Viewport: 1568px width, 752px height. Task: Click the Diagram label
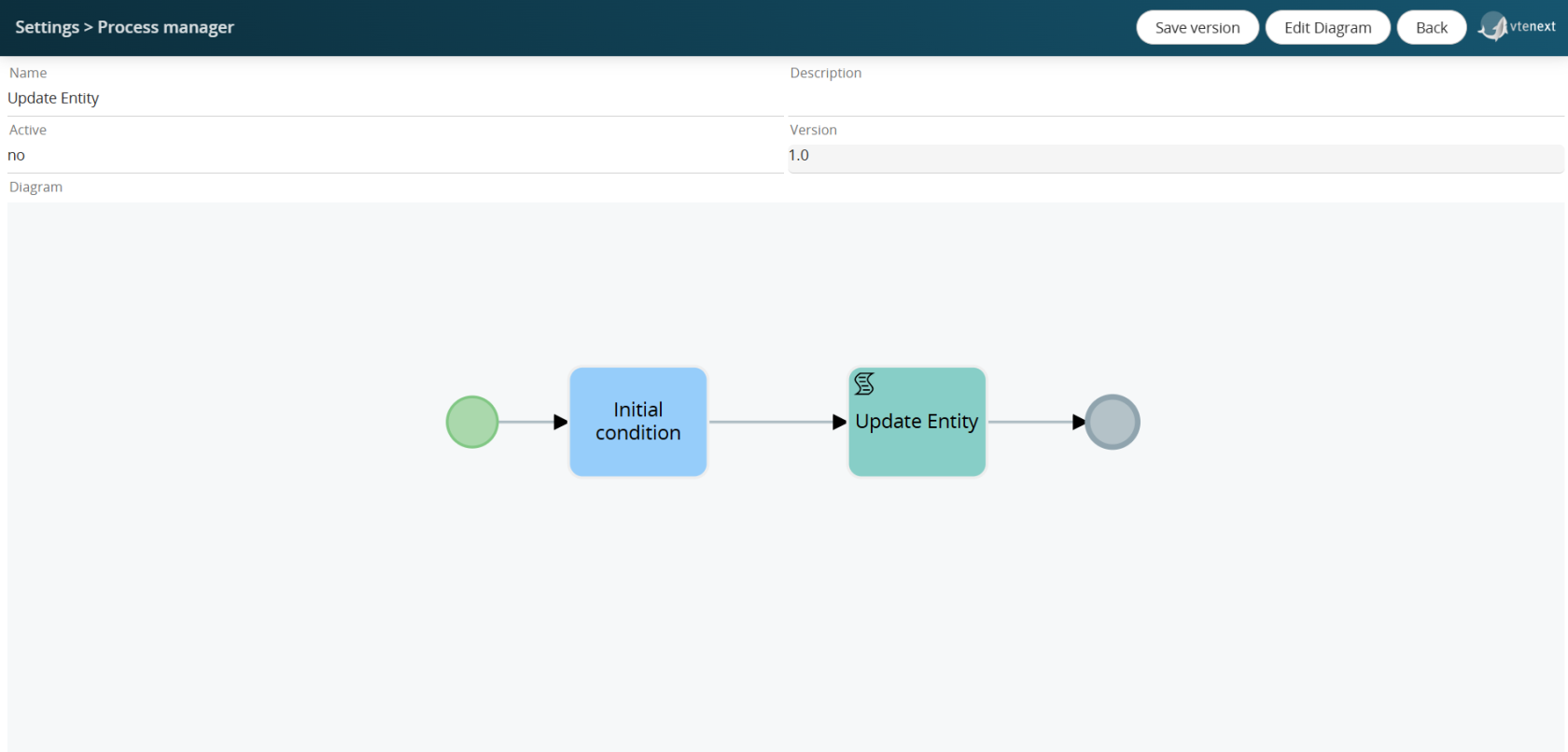(35, 187)
